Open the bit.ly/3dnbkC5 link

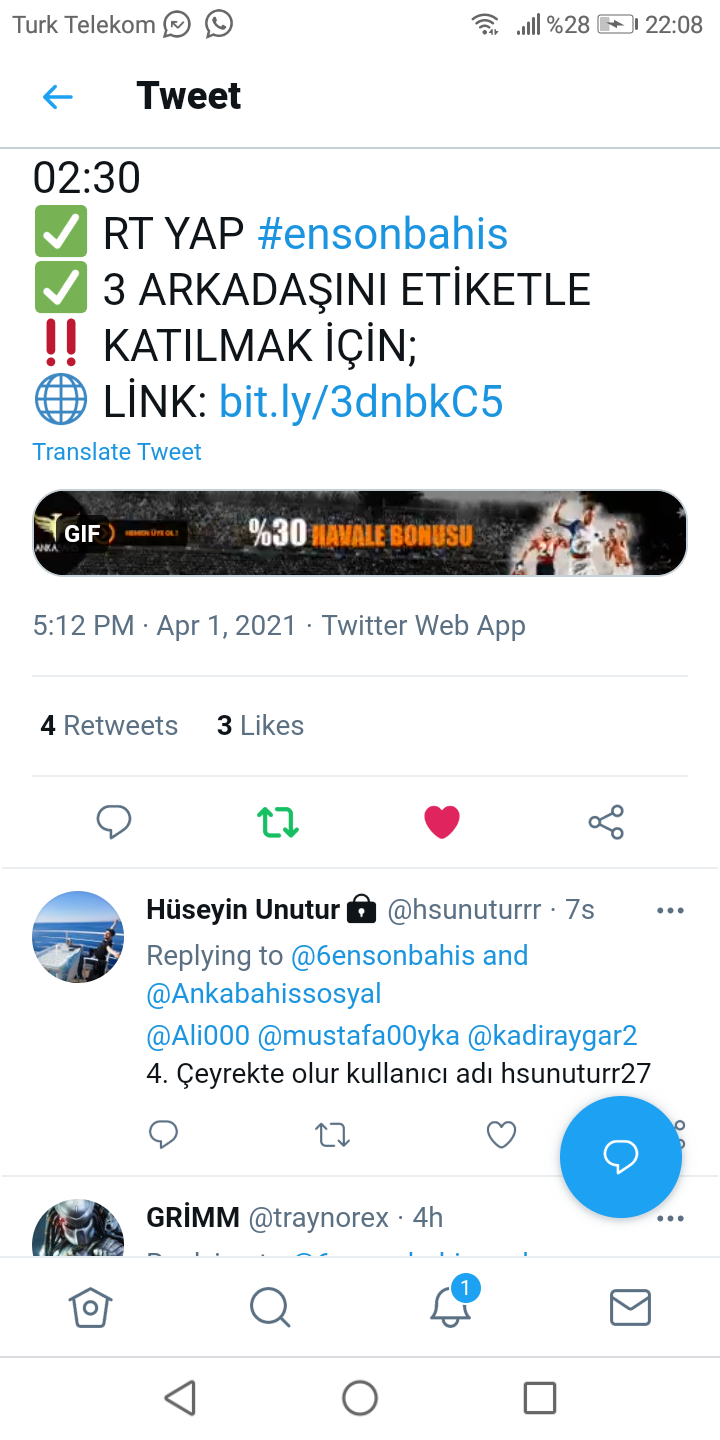pyautogui.click(x=361, y=402)
